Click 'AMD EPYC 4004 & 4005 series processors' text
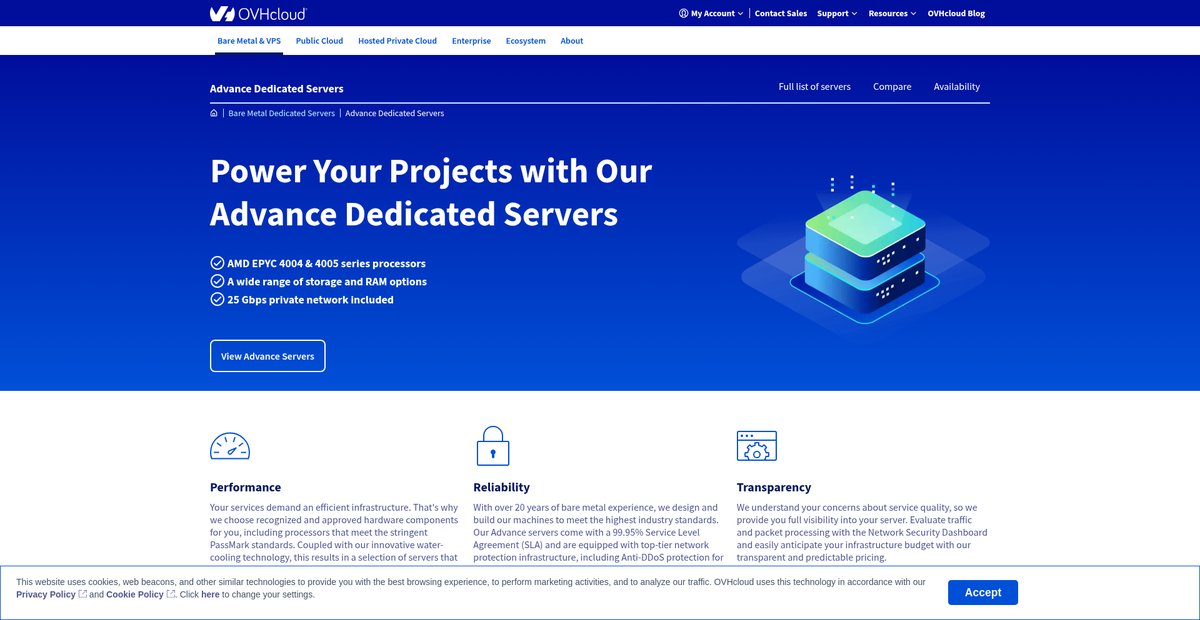Screen dimensions: 1200x620 click(x=327, y=264)
